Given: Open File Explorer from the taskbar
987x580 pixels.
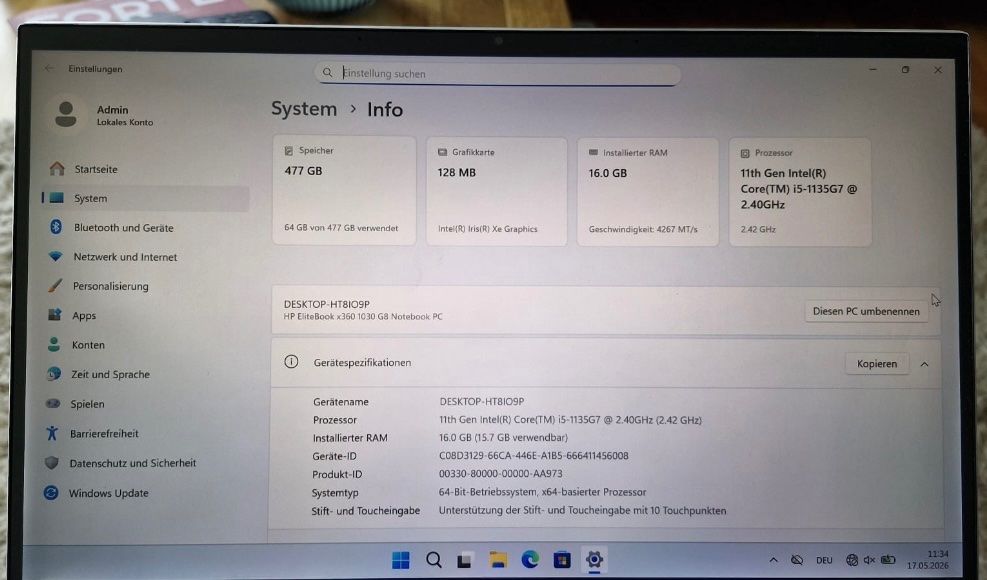Looking at the screenshot, I should pos(498,560).
